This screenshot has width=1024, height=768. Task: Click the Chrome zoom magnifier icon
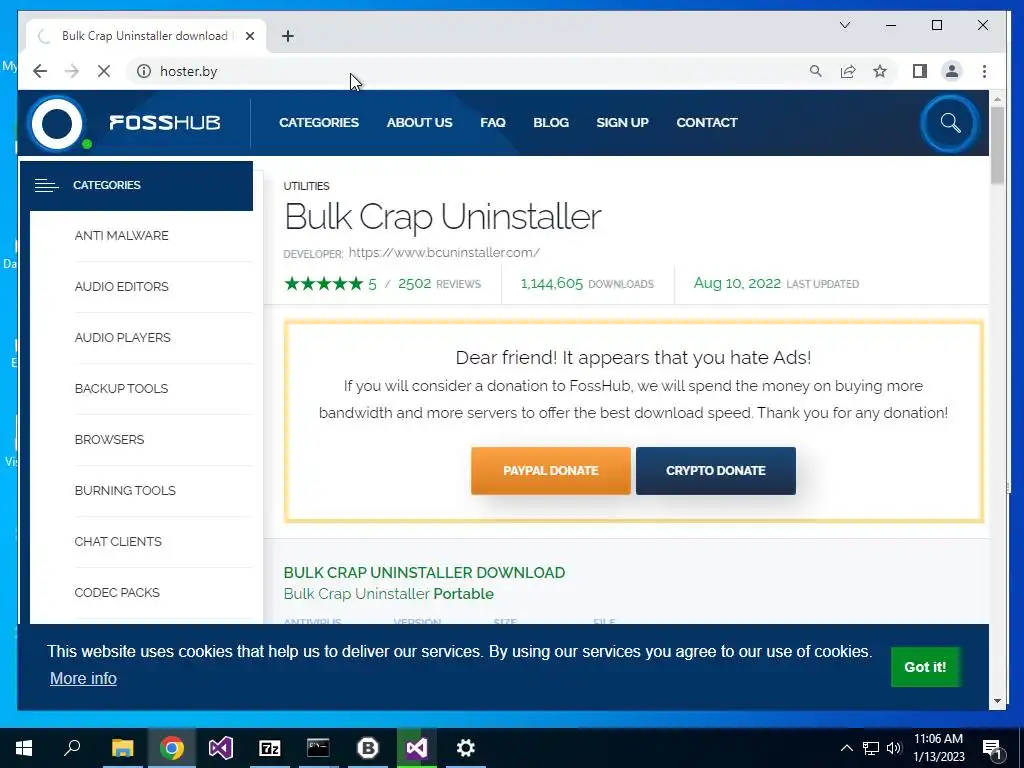[816, 71]
